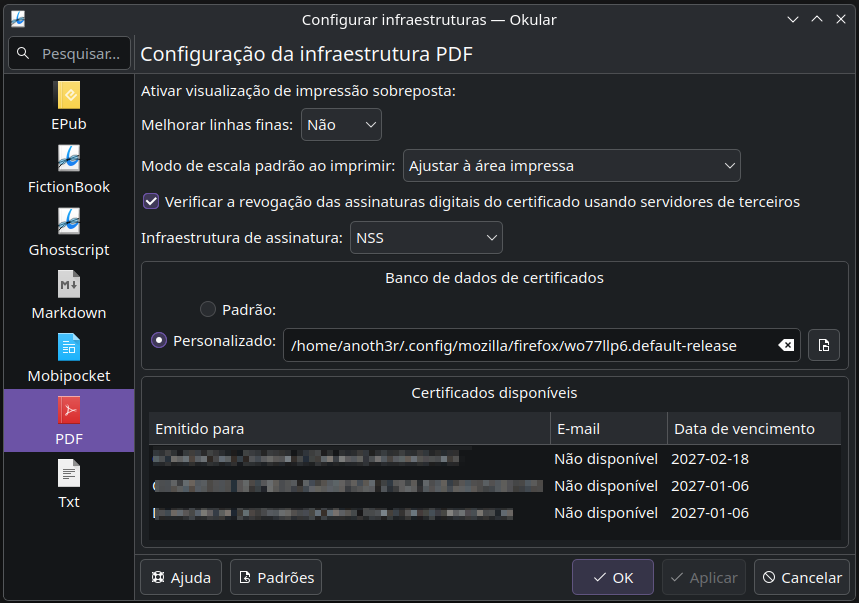The width and height of the screenshot is (859, 603).
Task: Expand the Melhorar linhas finas dropdown
Action: (x=341, y=125)
